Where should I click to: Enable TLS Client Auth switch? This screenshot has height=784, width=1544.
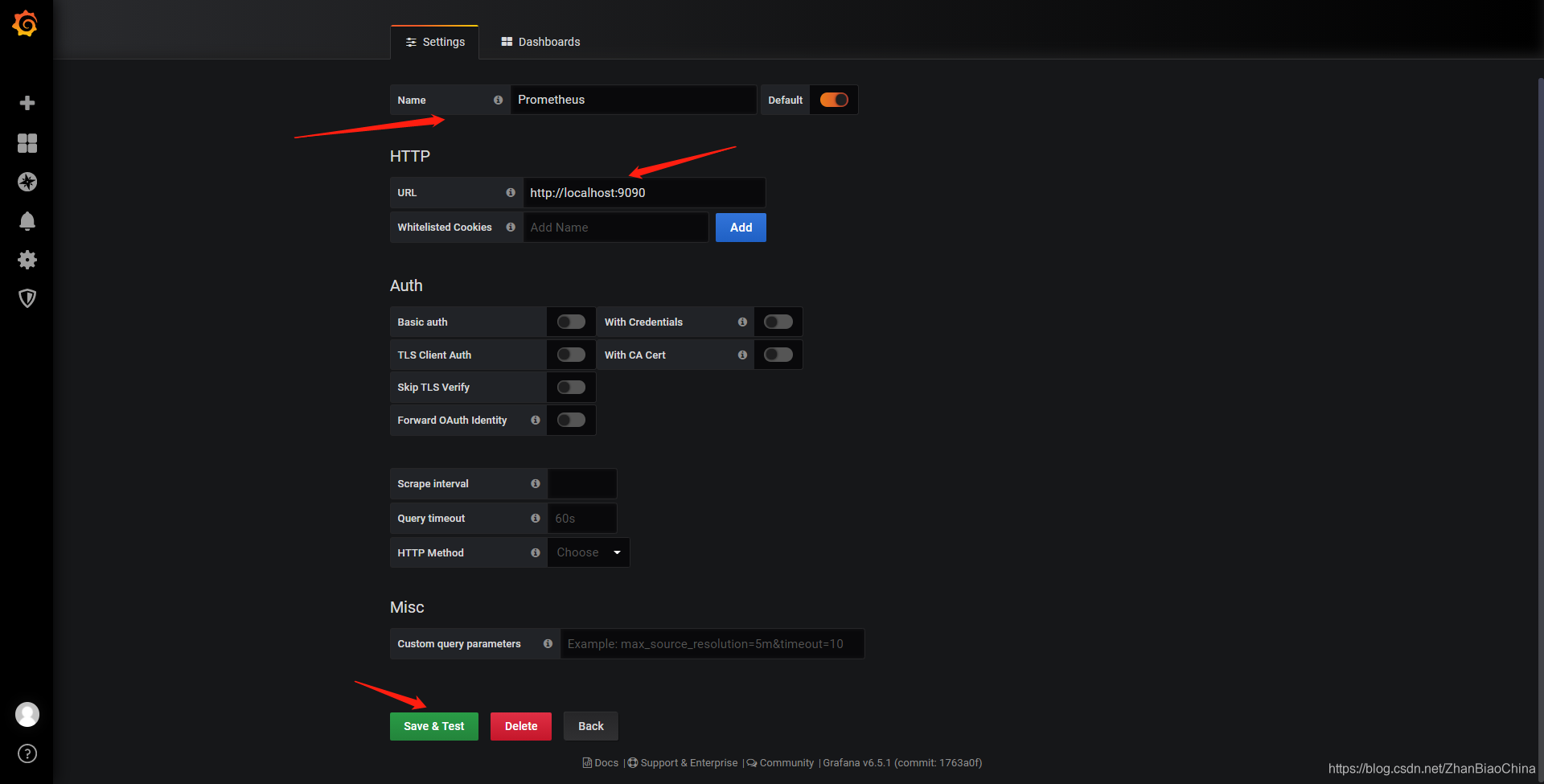[x=571, y=355]
